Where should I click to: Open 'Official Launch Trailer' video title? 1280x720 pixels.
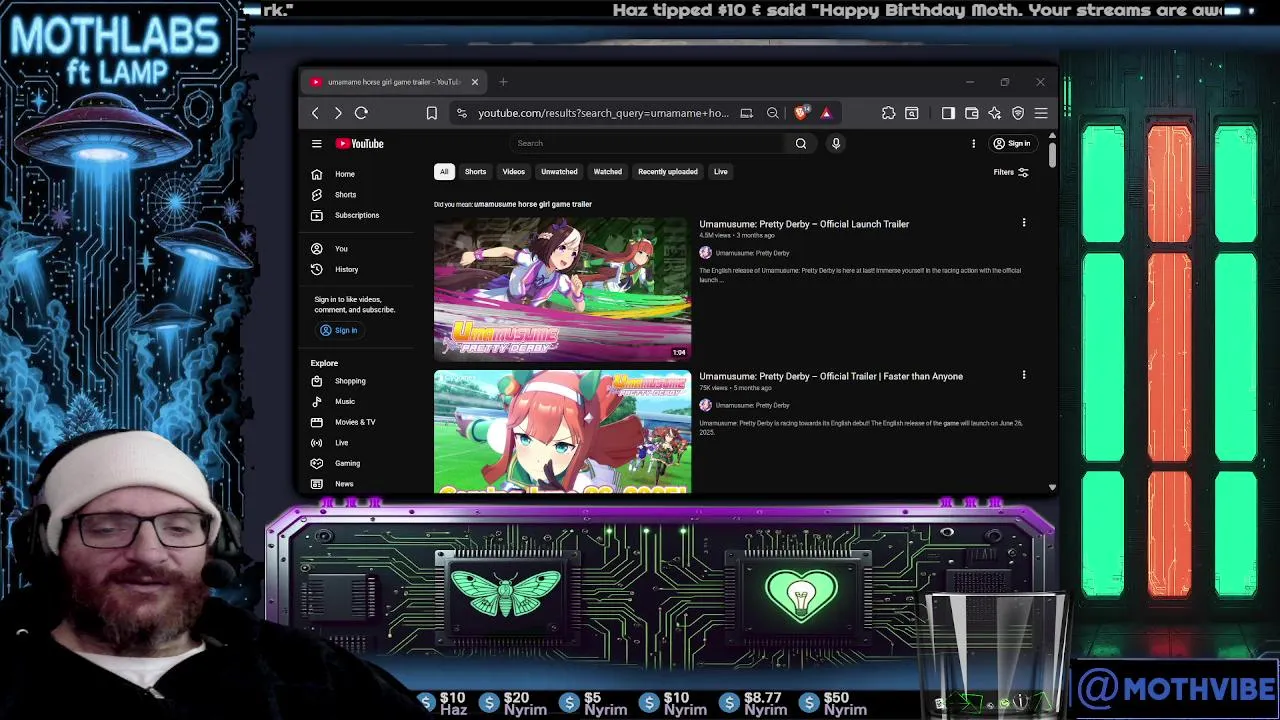click(x=804, y=224)
